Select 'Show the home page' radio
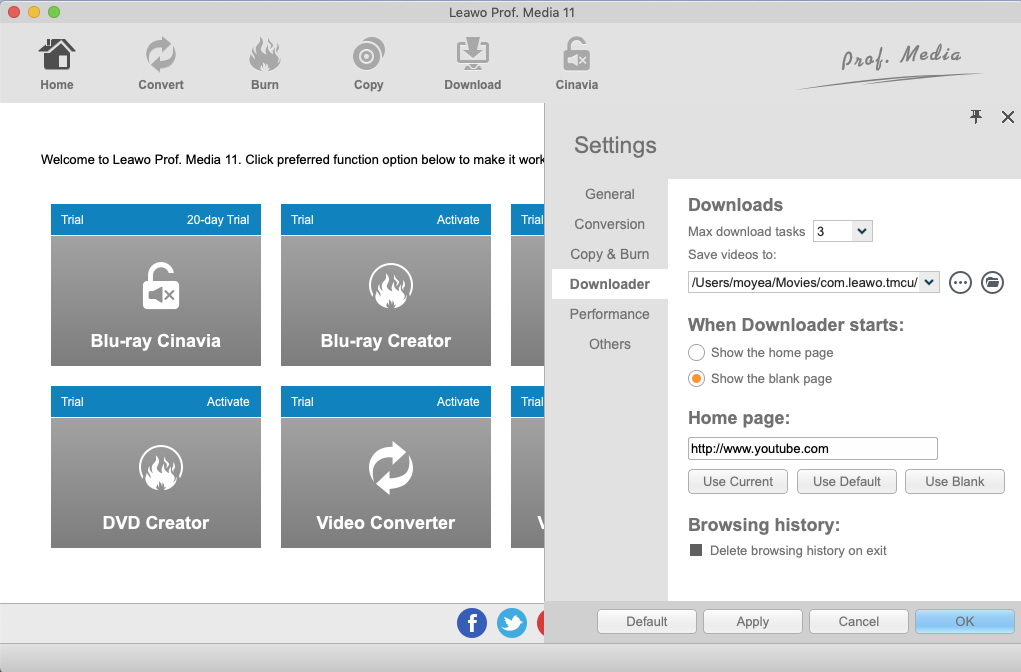1021x672 pixels. (x=697, y=352)
